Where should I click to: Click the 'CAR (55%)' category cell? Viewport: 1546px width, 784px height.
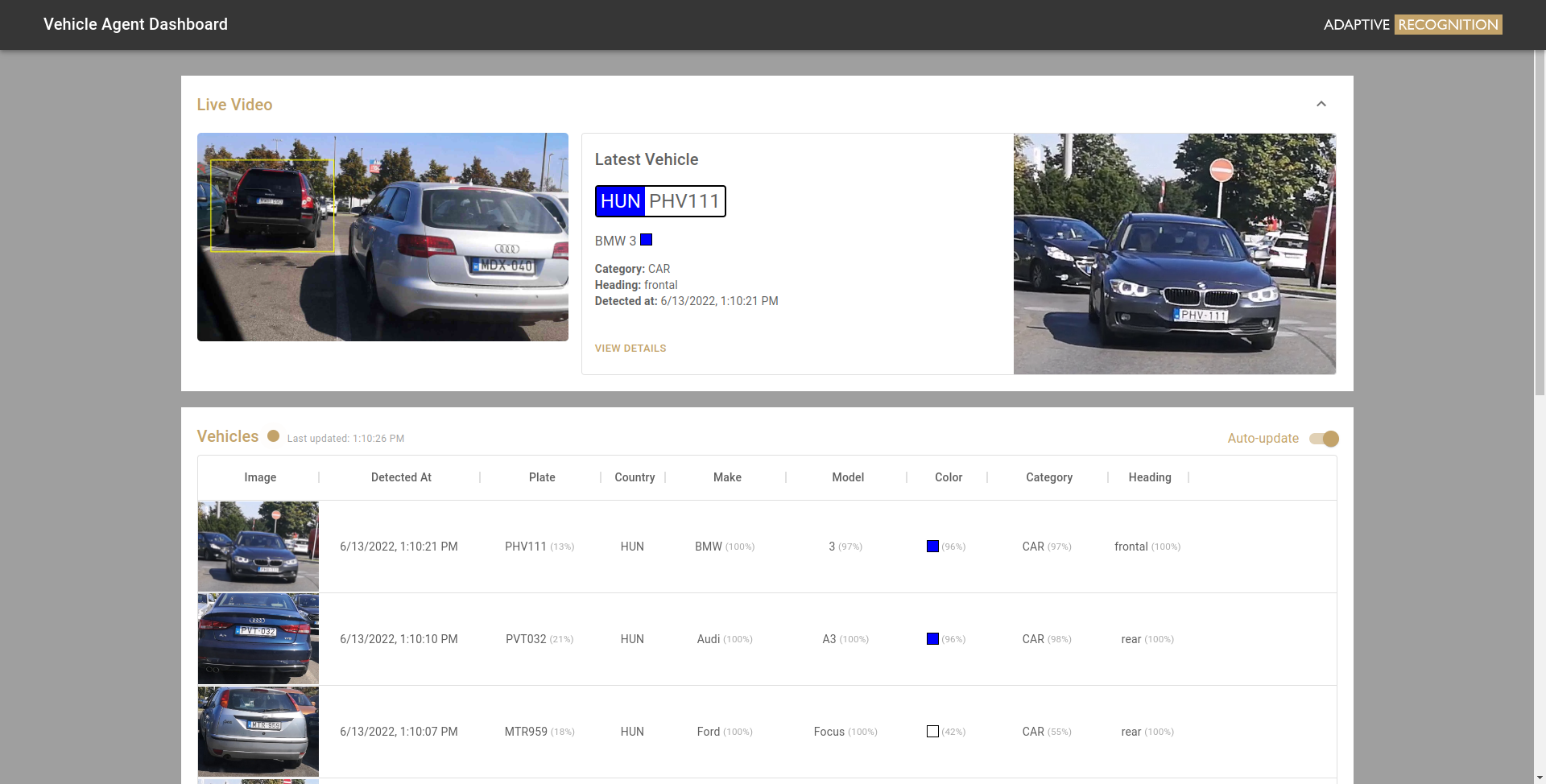pyautogui.click(x=1047, y=732)
